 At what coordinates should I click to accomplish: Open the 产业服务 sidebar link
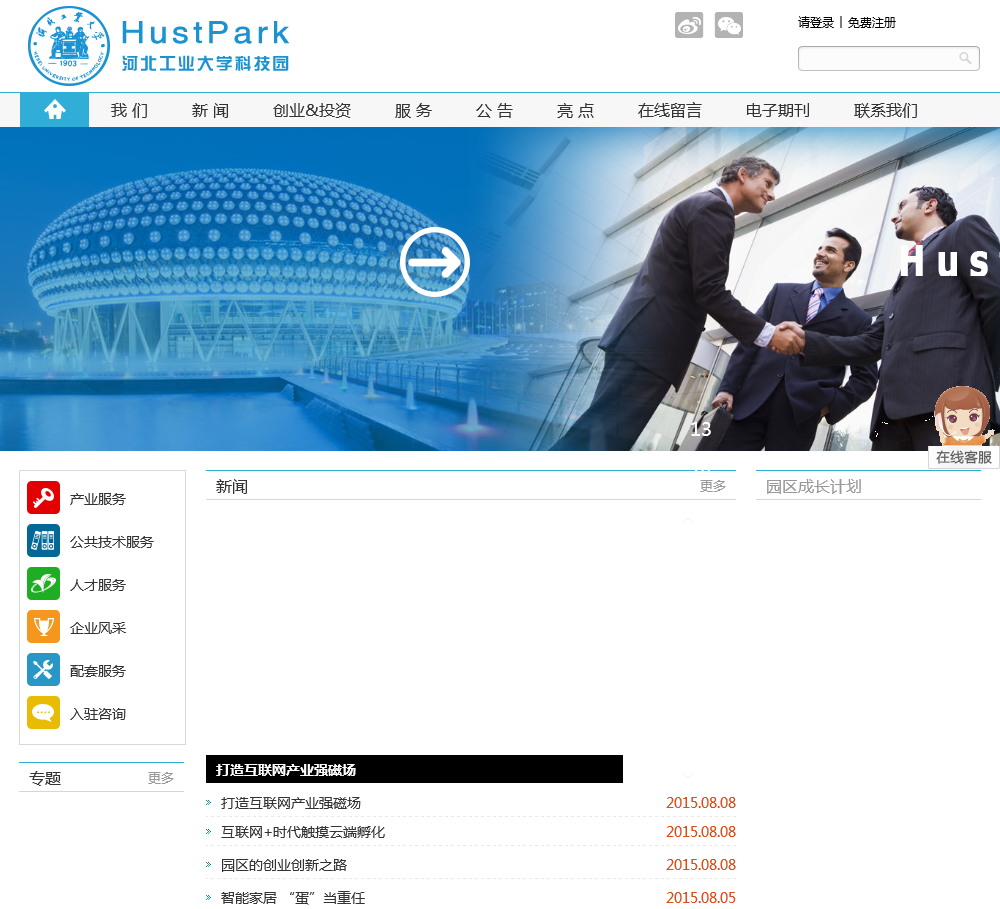coord(98,499)
